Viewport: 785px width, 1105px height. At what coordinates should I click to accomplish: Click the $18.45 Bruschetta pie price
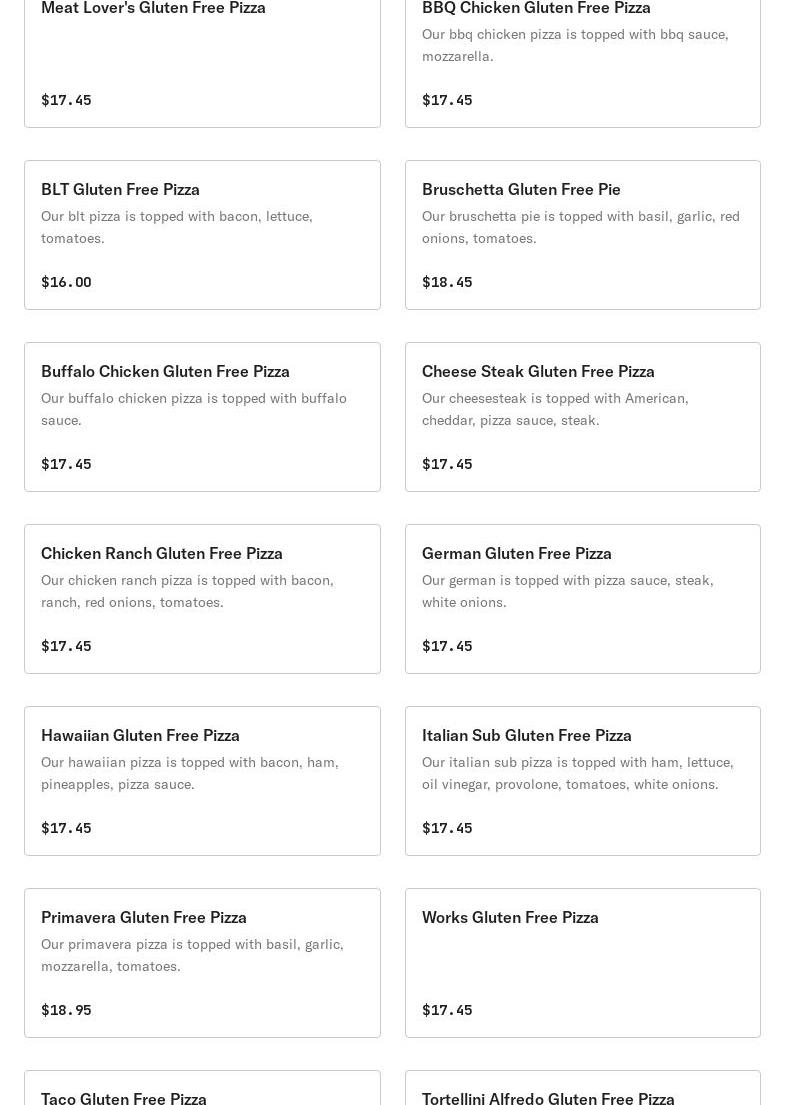click(447, 282)
